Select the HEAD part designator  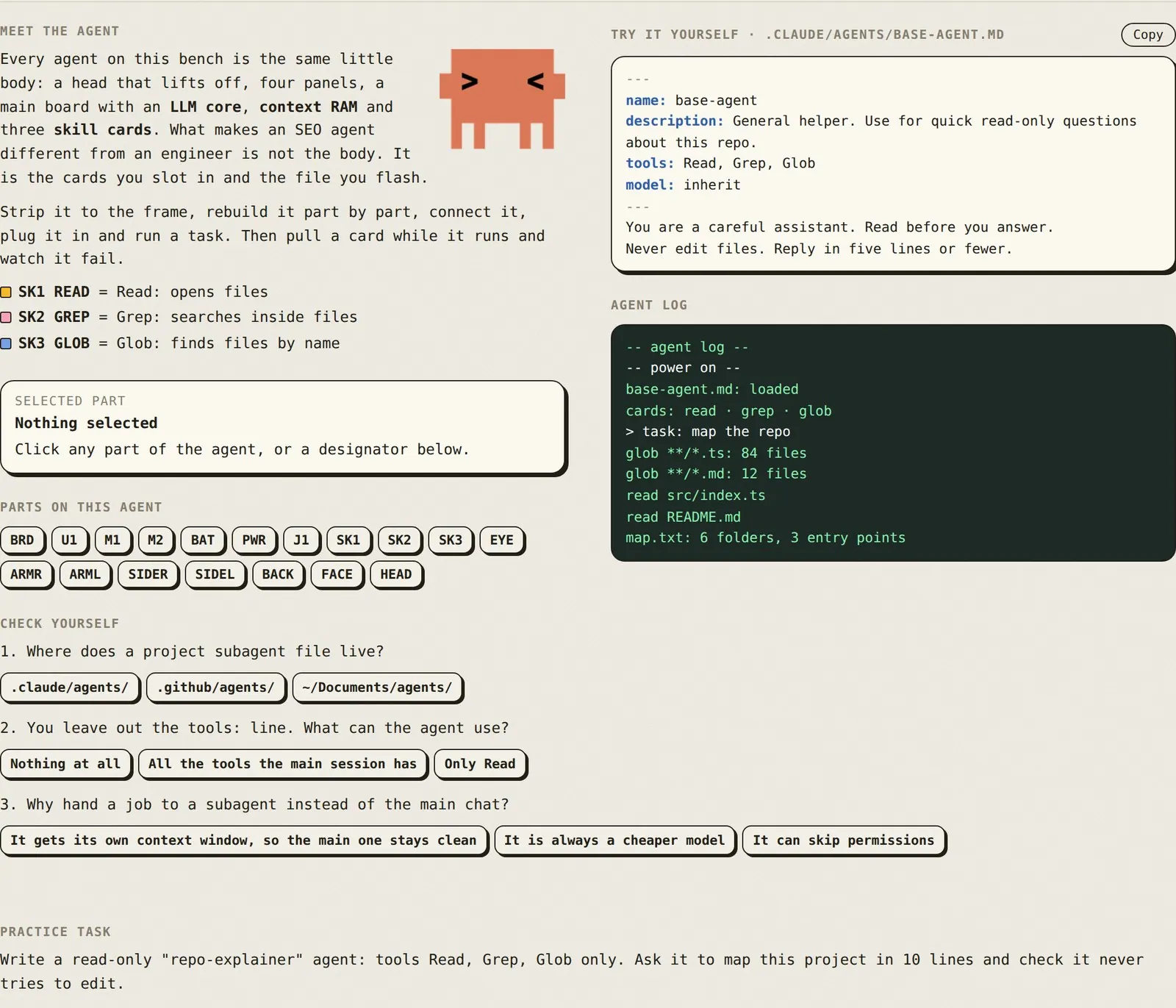click(x=396, y=574)
